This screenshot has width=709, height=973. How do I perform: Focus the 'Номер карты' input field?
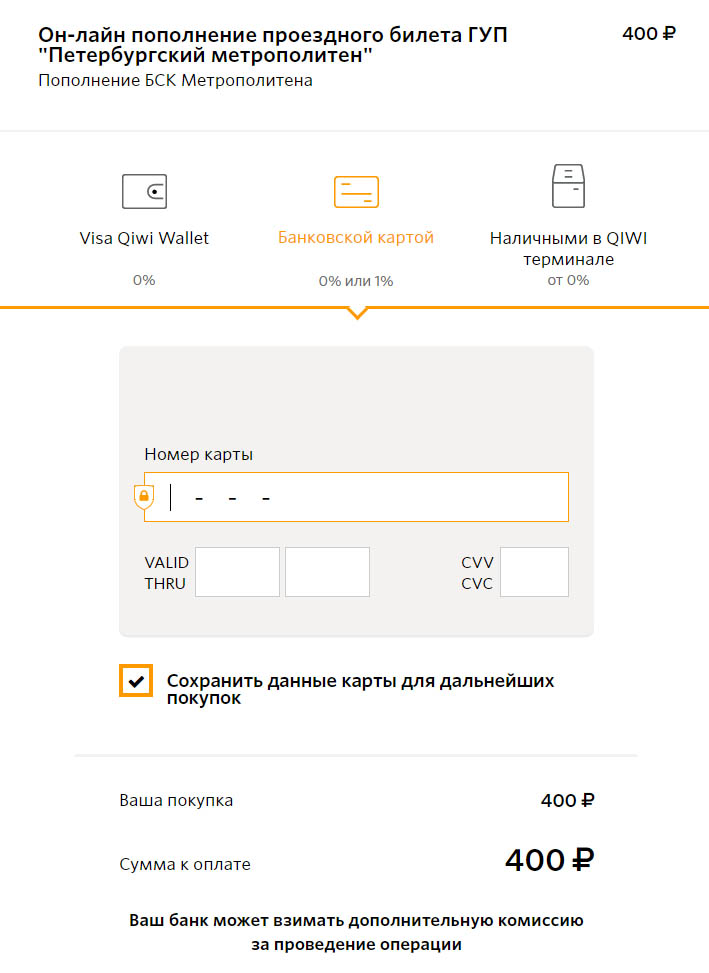coord(356,497)
